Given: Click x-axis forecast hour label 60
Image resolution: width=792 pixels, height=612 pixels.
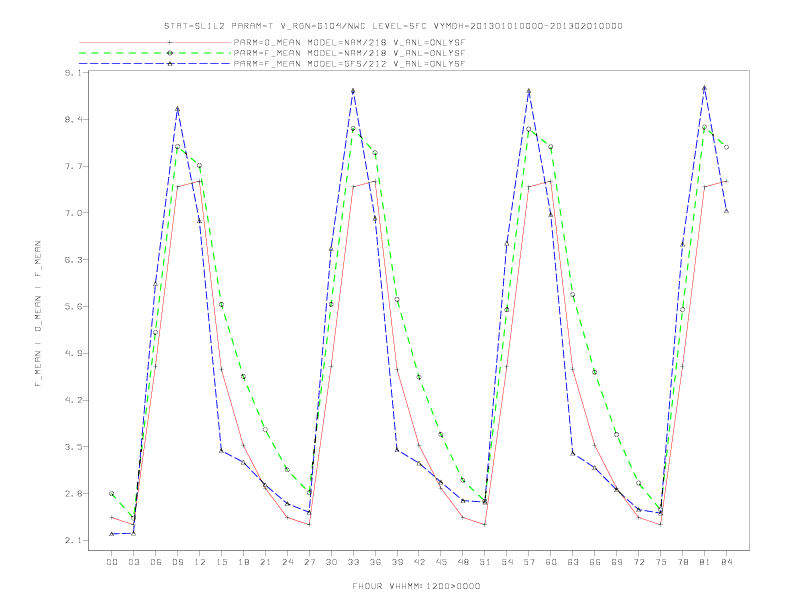Looking at the screenshot, I should pyautogui.click(x=551, y=562).
